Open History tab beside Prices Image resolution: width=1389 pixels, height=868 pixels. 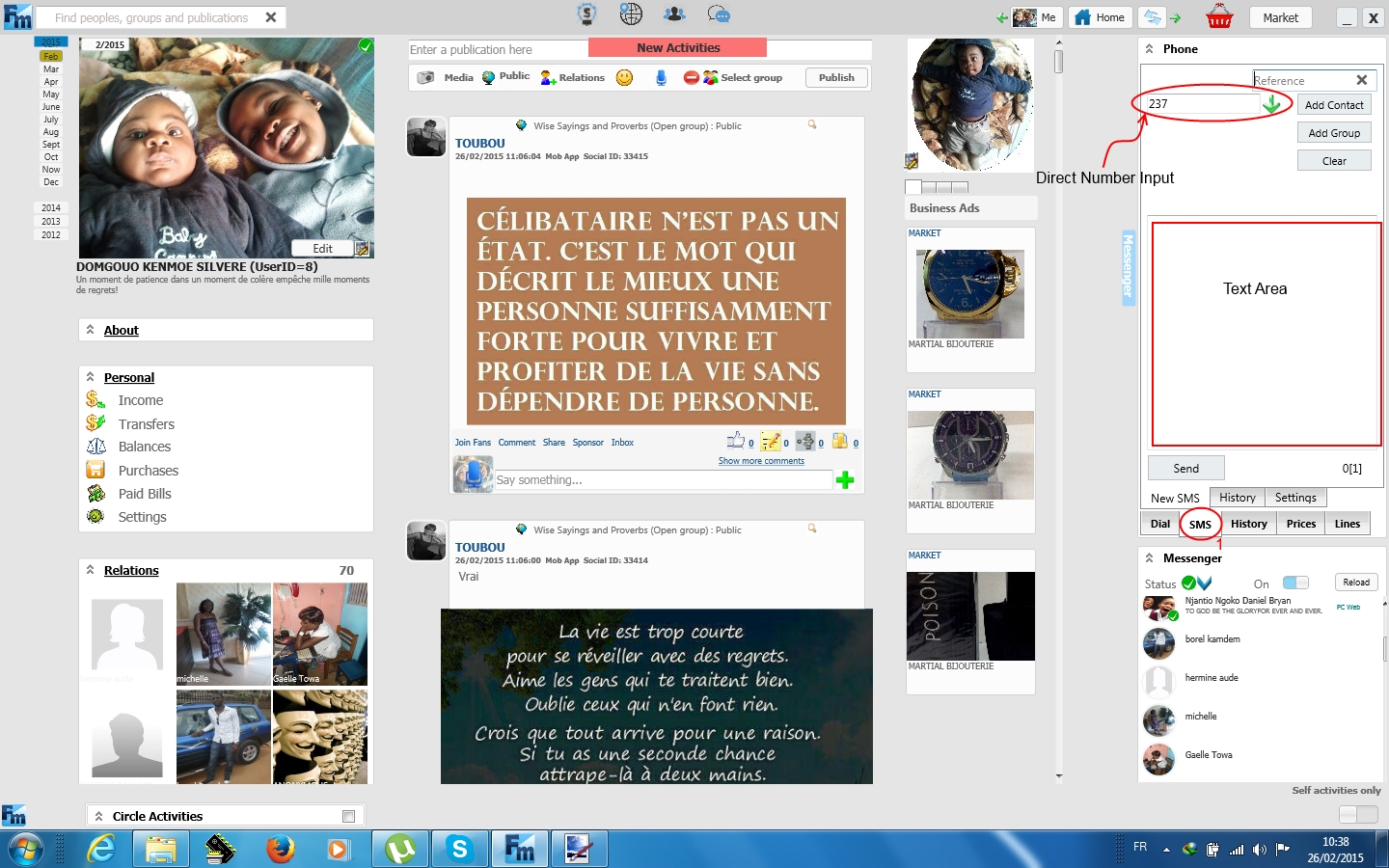coord(1248,524)
